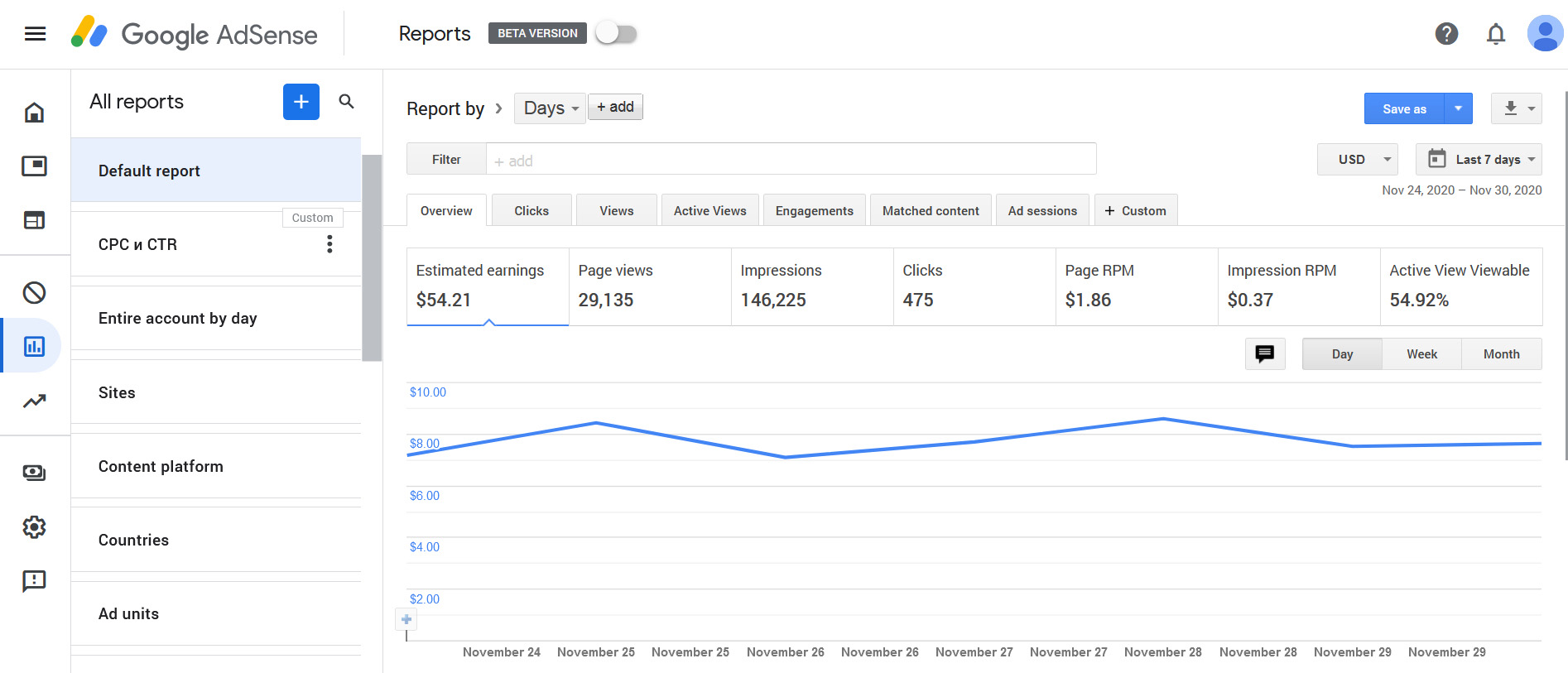This screenshot has height=673, width=1568.
Task: Toggle the Beta Version switch
Action: tap(617, 34)
